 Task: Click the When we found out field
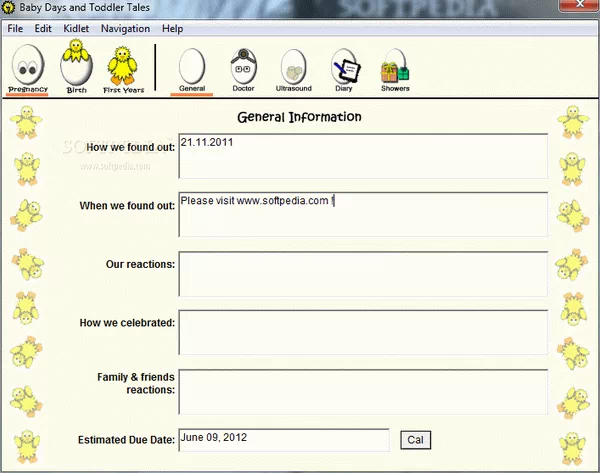pyautogui.click(x=363, y=215)
